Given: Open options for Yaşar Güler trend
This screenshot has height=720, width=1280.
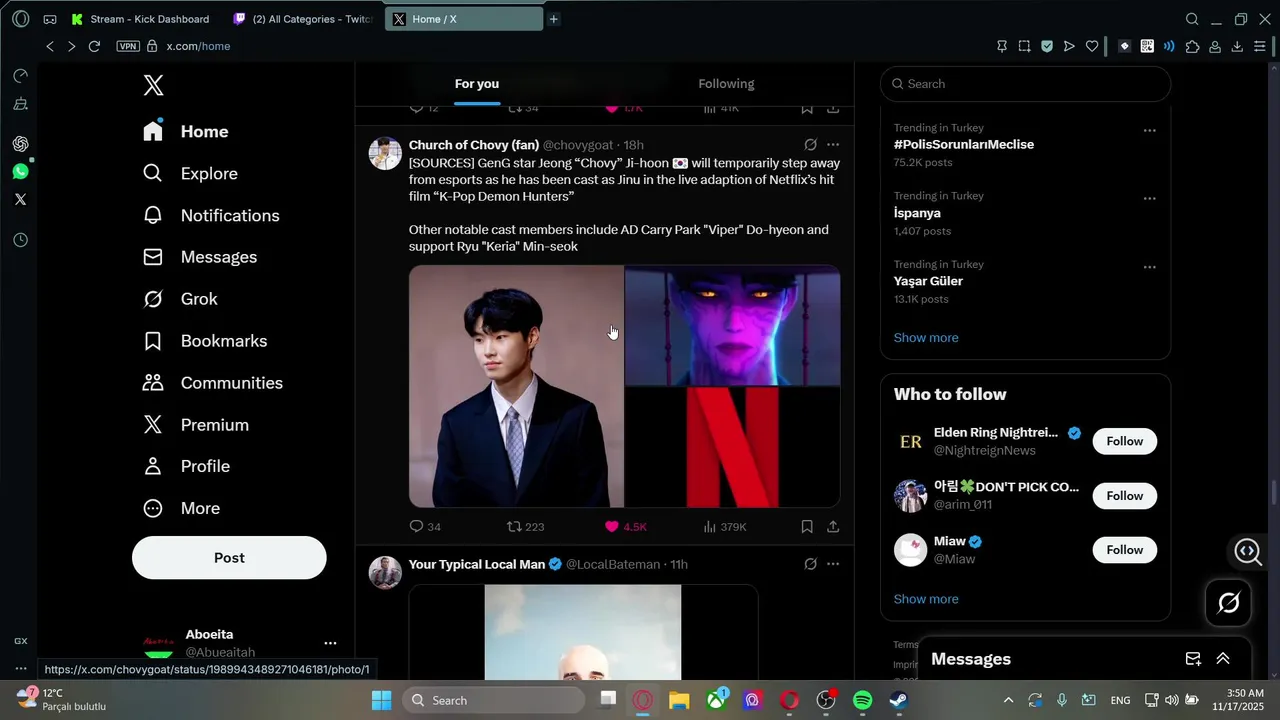Looking at the screenshot, I should point(1150,267).
